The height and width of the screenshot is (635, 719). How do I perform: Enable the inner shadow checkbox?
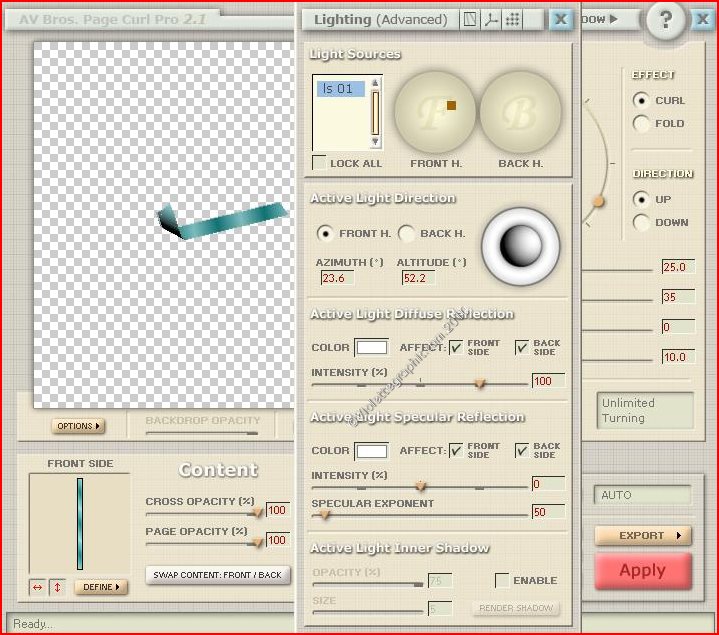click(x=502, y=580)
